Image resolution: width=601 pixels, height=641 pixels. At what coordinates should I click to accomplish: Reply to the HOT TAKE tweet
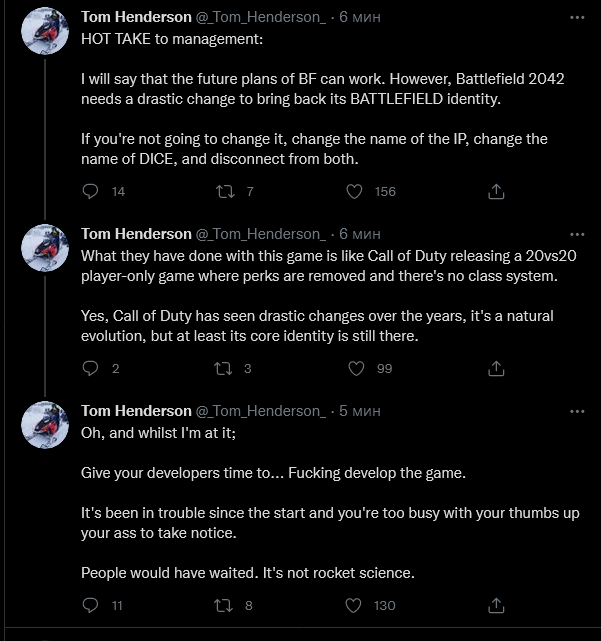click(91, 191)
